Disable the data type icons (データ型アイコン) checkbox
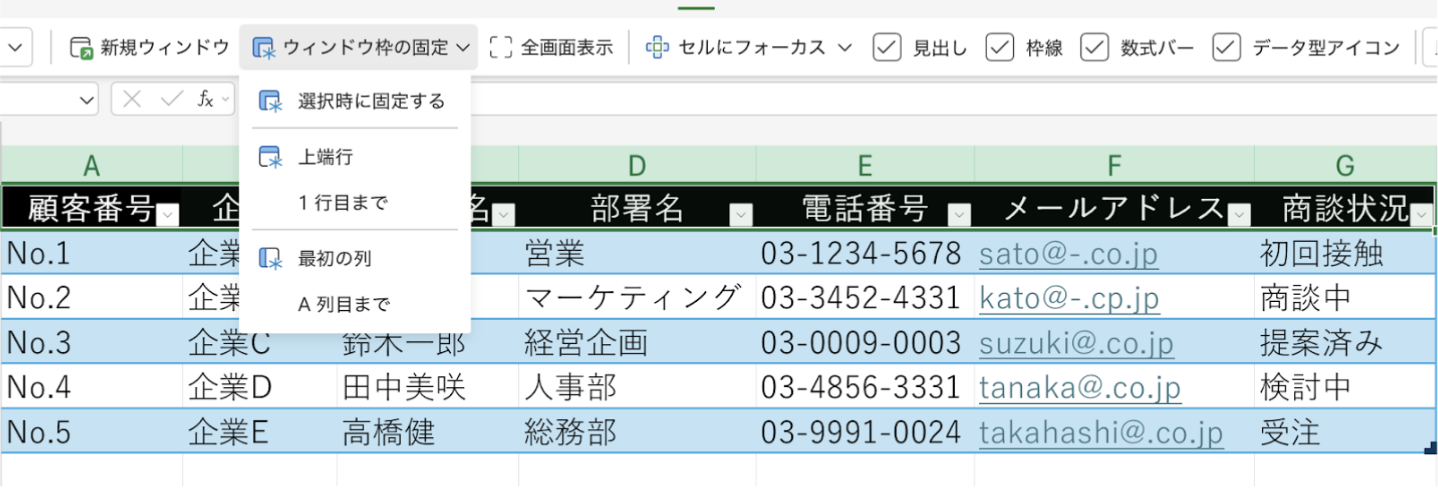Image resolution: width=1438 pixels, height=500 pixels. point(1227,47)
